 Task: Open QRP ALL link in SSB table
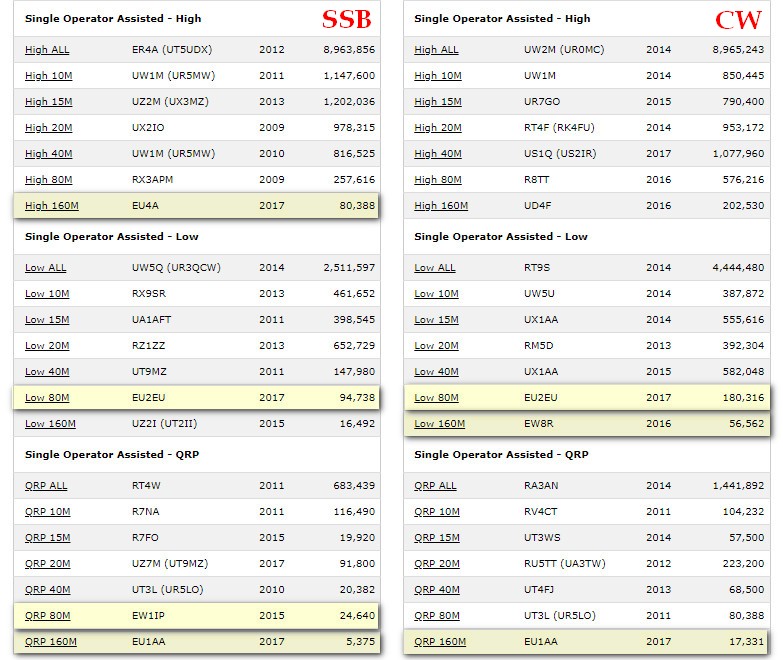pos(46,486)
